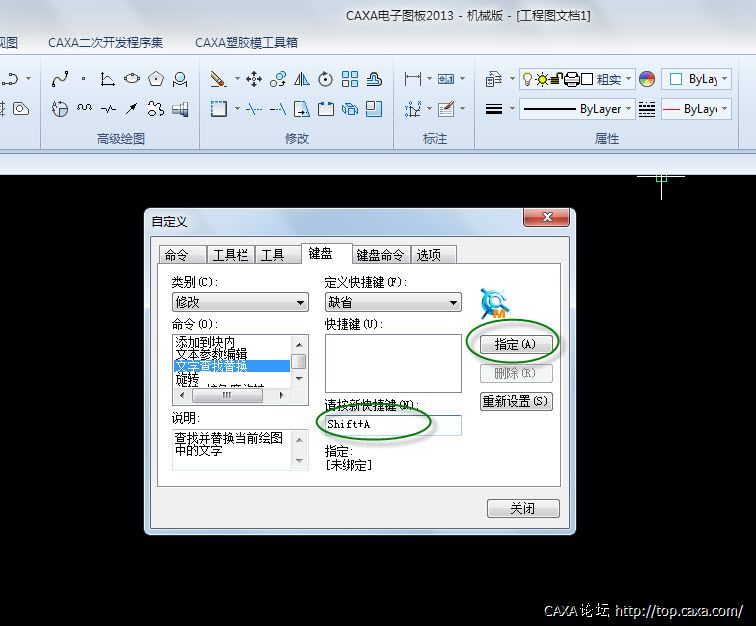Screen dimensions: 756x626
Task: Click the 关闭 close button
Action: pyautogui.click(x=523, y=508)
